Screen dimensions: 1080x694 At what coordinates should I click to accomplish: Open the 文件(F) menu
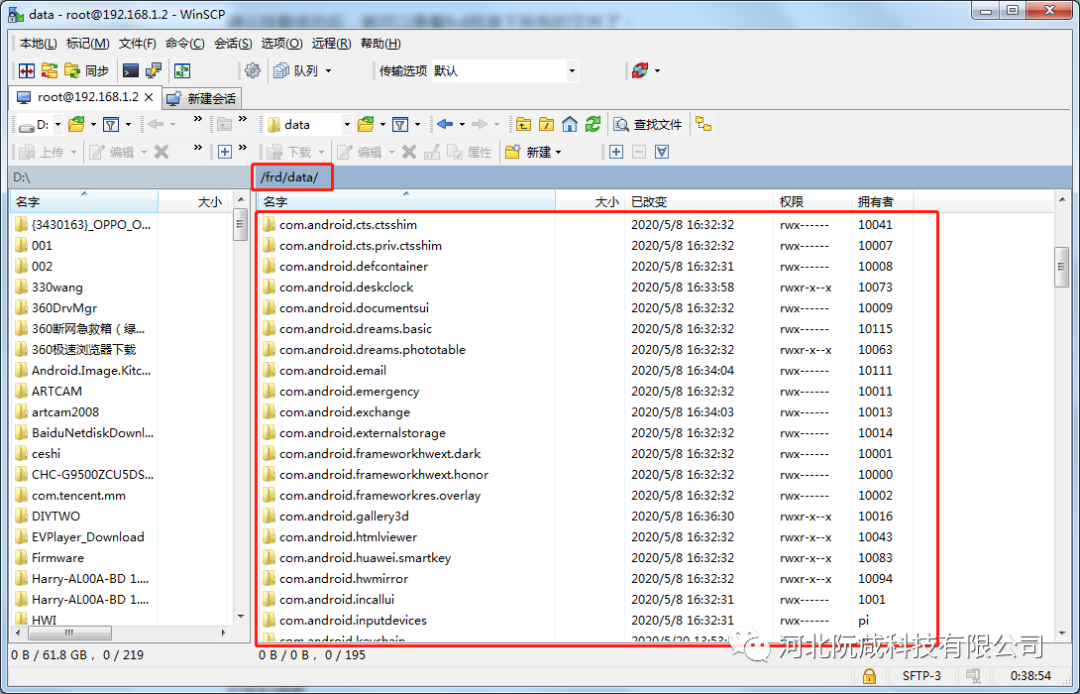[x=137, y=43]
